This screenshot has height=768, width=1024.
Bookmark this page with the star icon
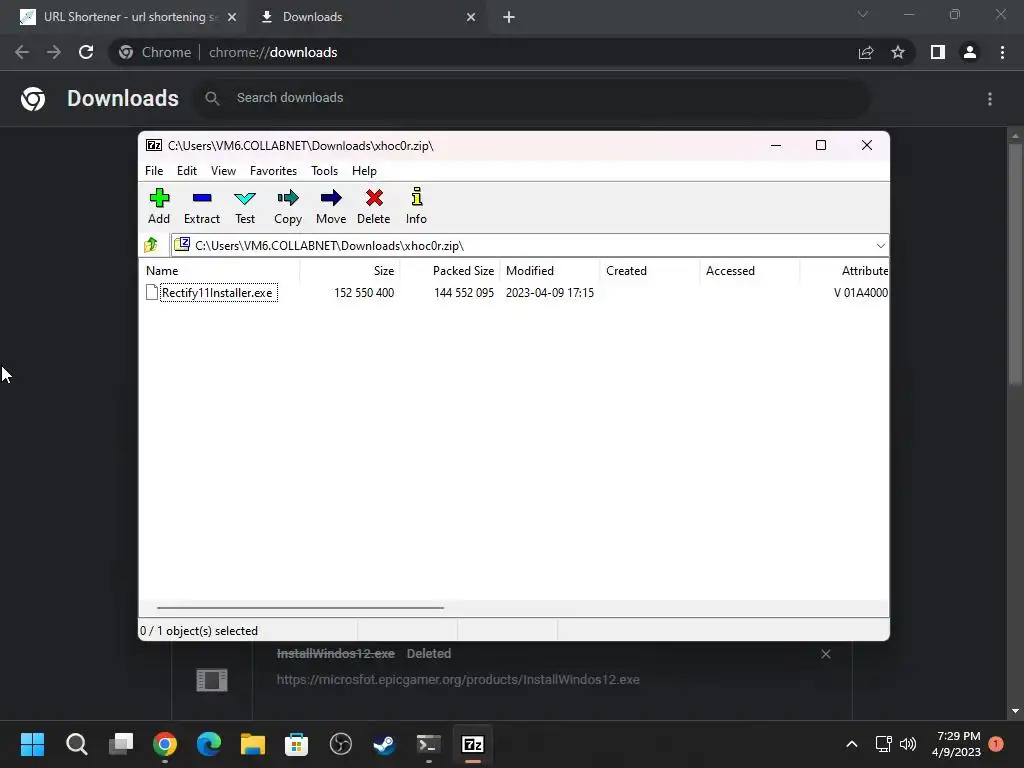898,52
